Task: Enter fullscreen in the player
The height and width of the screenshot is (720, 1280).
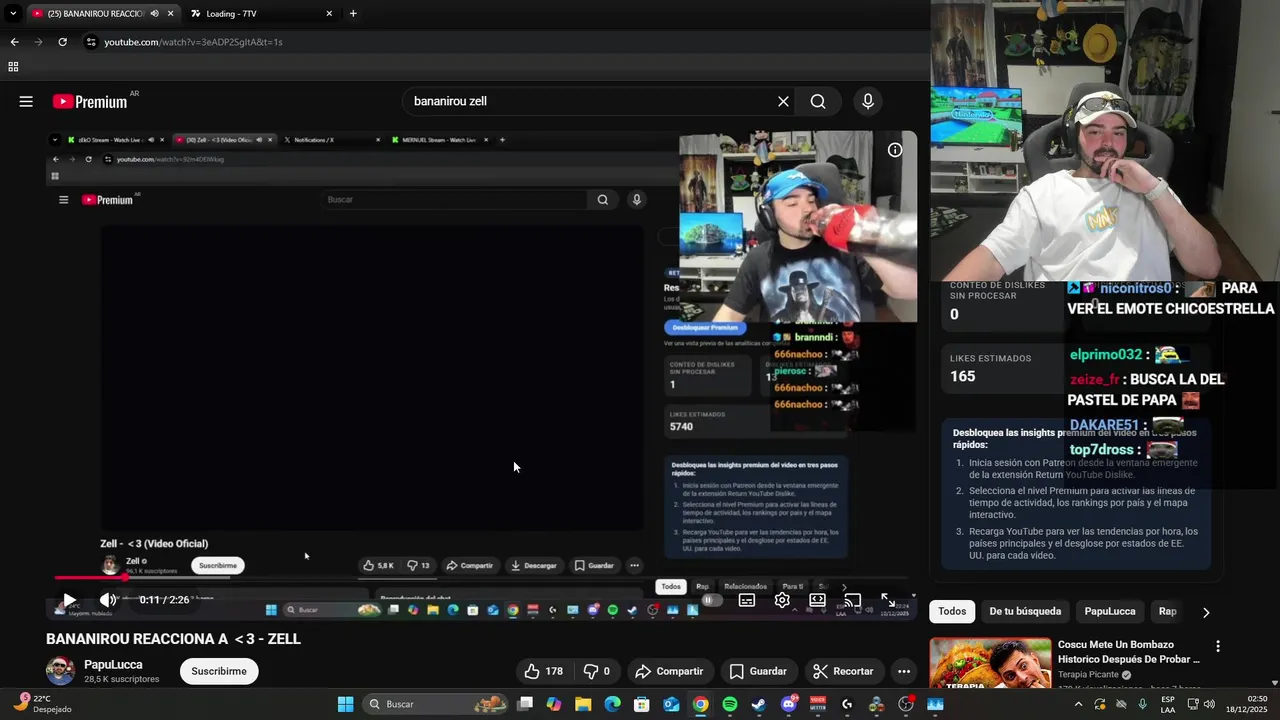Action: (x=888, y=600)
